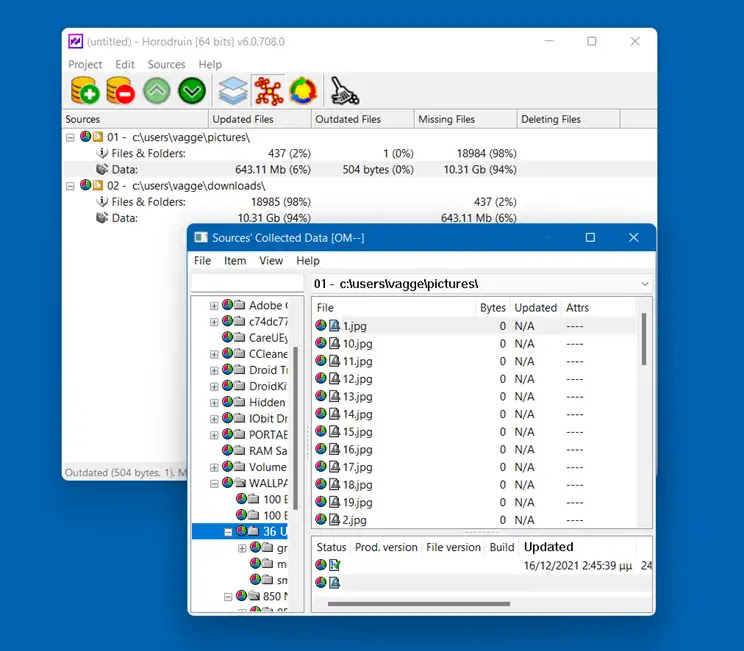Image resolution: width=744 pixels, height=651 pixels.
Task: Click the 18984 (98%) missing files value
Action: click(x=486, y=153)
